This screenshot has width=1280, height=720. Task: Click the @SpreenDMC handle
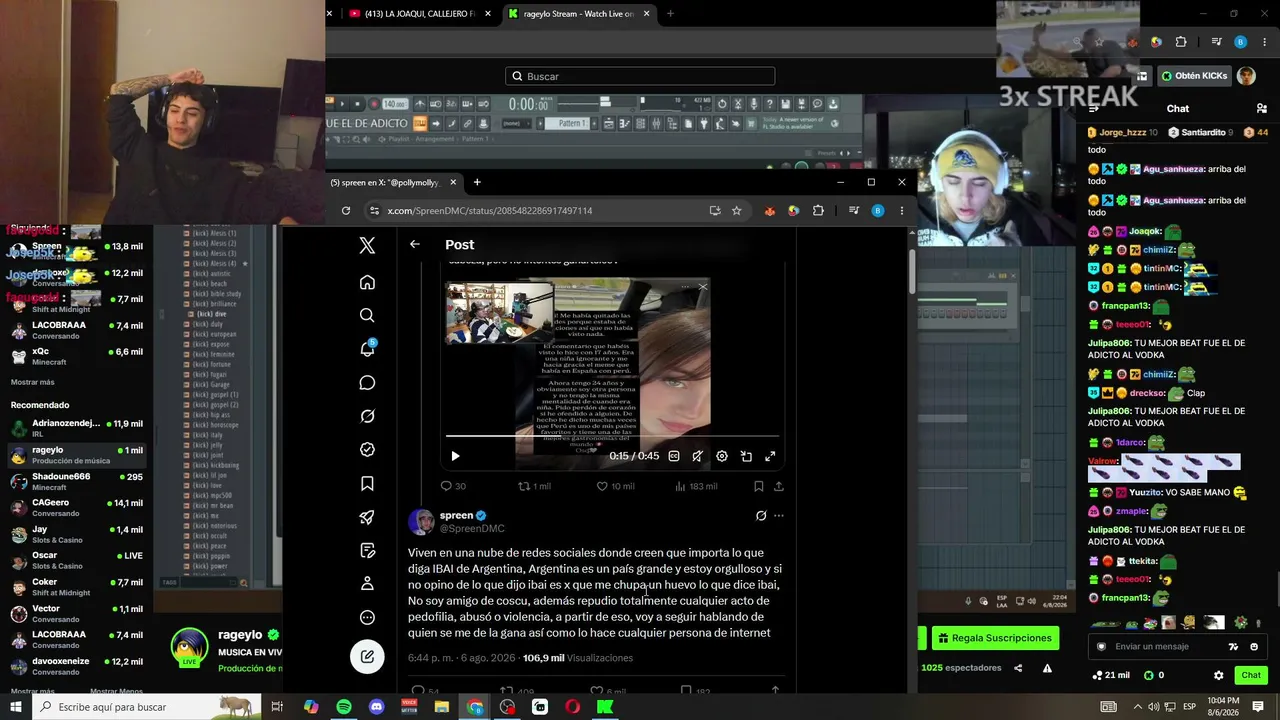[472, 529]
